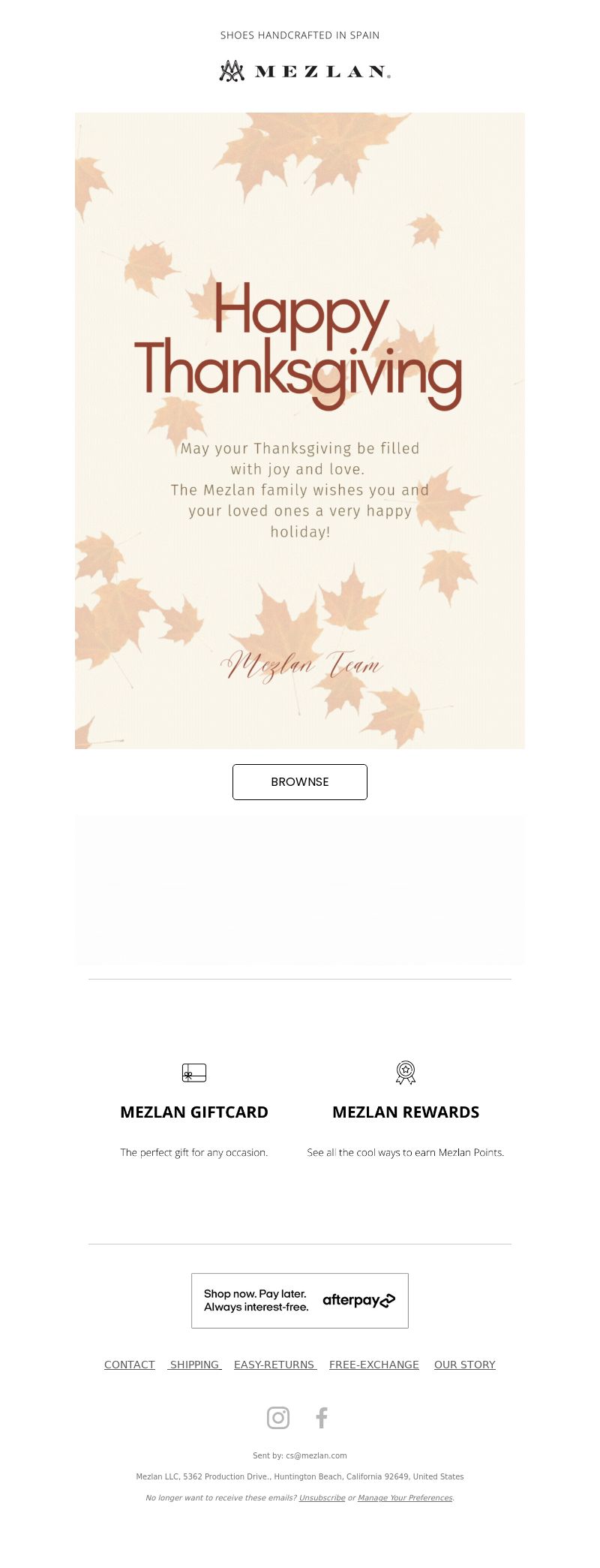Screen dimensions: 600x1568
Task: Visit the Mezlan Instagram icon
Action: coord(278,1417)
